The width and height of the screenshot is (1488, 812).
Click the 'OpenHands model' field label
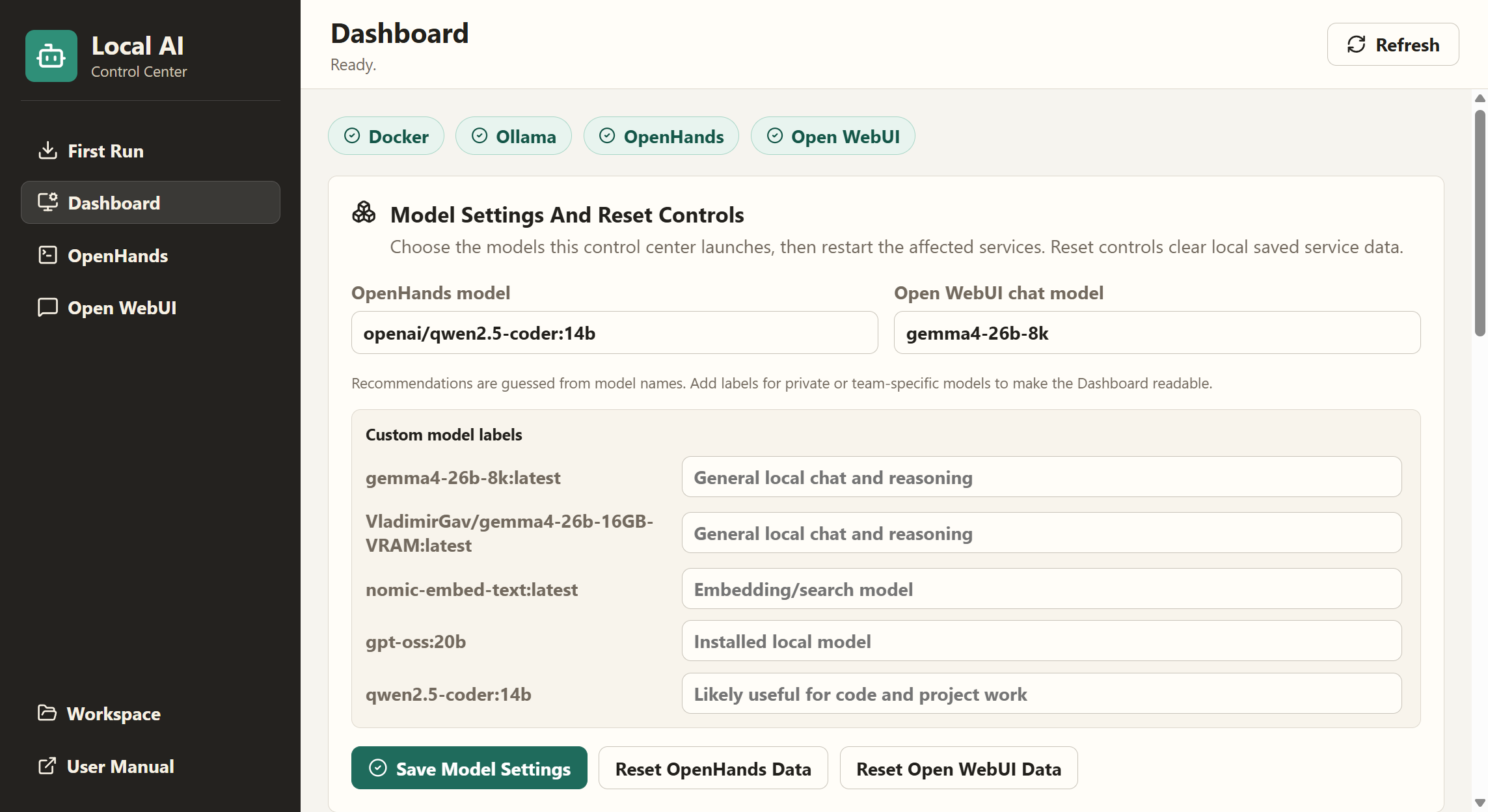(431, 293)
